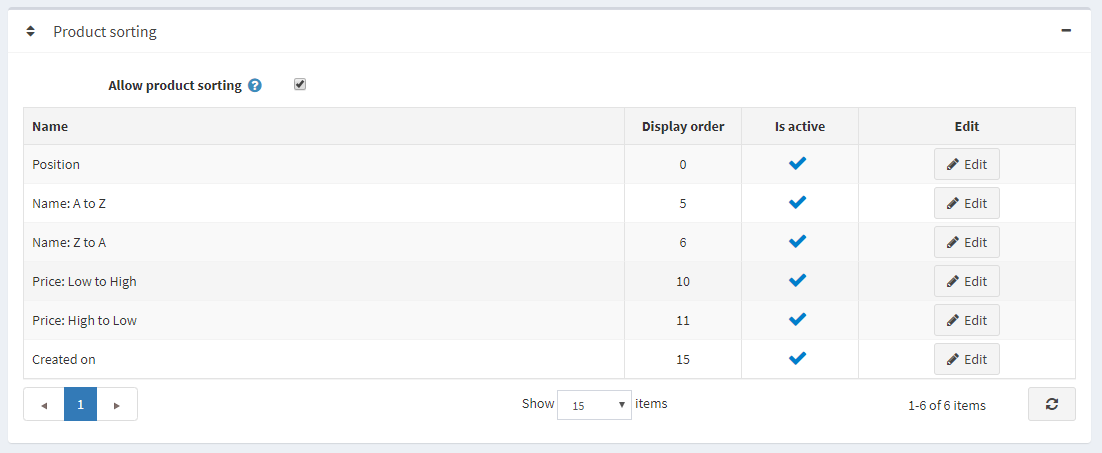Click the refresh icon button
This screenshot has width=1102, height=453.
pos(1051,404)
